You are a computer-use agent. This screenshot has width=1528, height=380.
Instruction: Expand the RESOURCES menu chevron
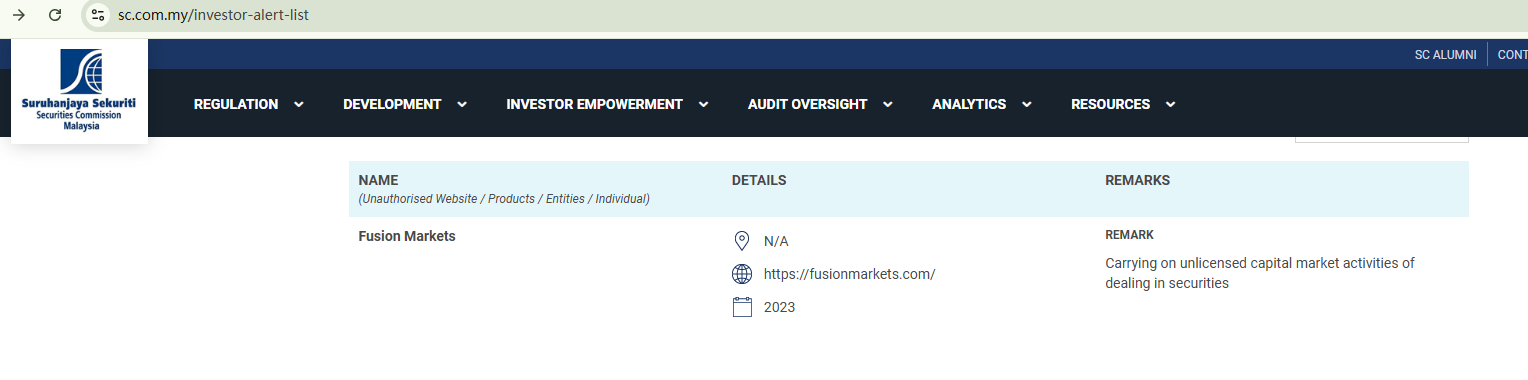[x=1170, y=104]
